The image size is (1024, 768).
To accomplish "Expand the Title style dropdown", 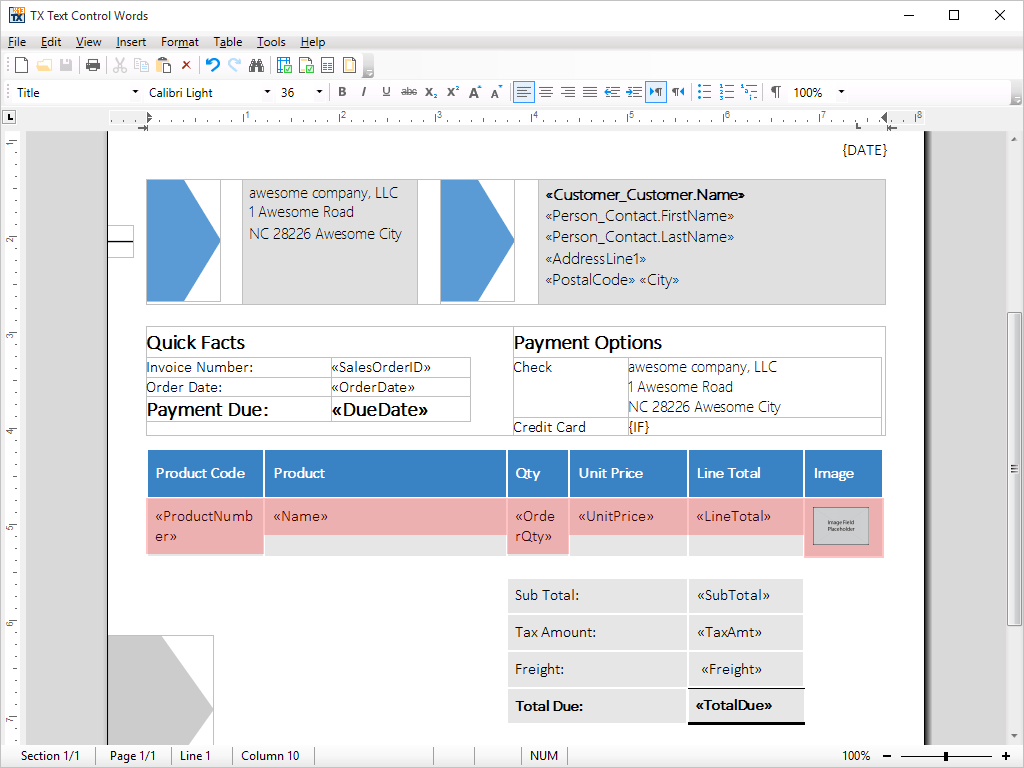I will [x=136, y=92].
